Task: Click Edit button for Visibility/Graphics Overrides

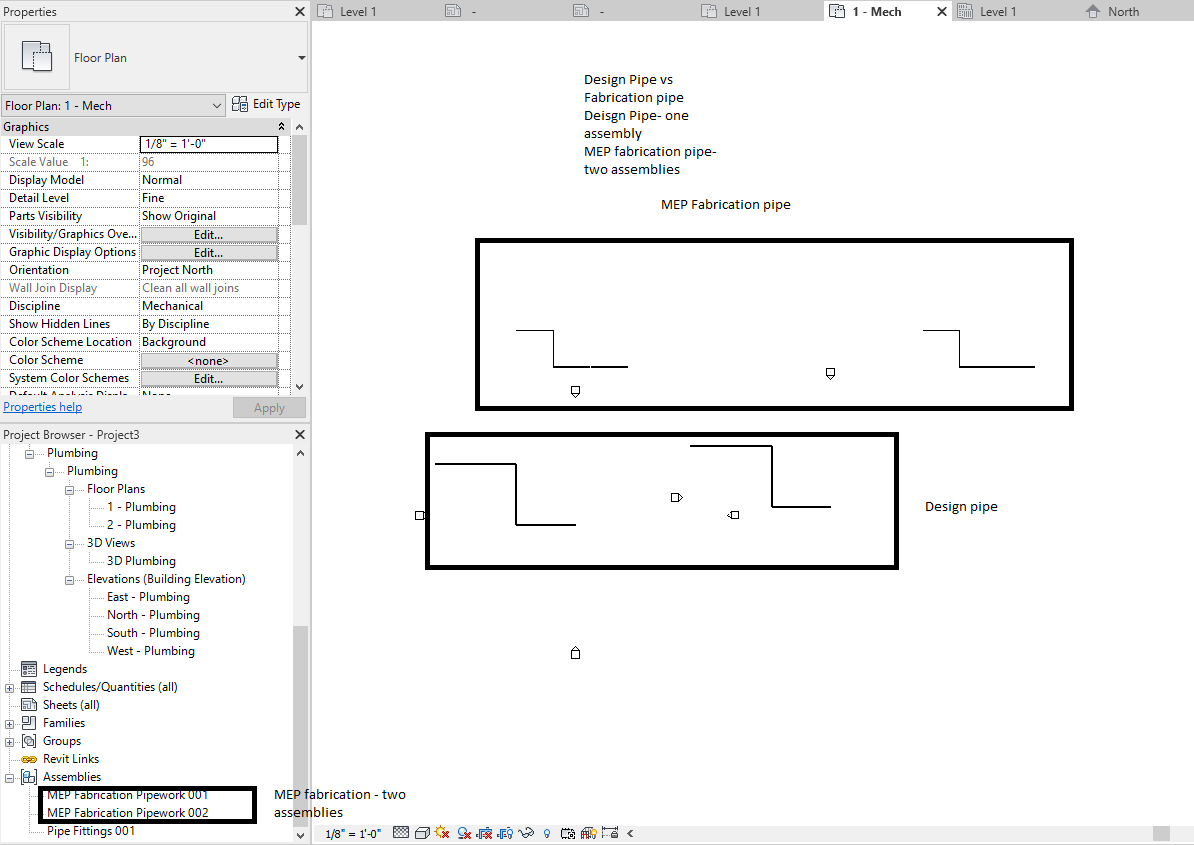Action: [209, 233]
